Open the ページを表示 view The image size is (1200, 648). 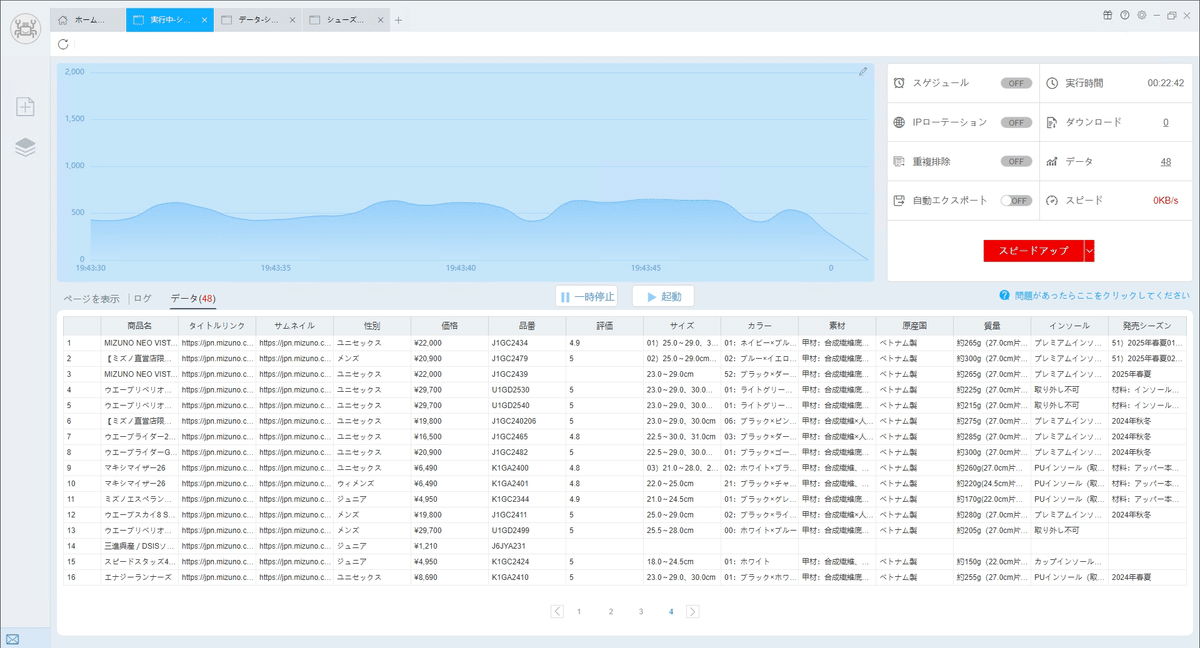click(x=92, y=298)
